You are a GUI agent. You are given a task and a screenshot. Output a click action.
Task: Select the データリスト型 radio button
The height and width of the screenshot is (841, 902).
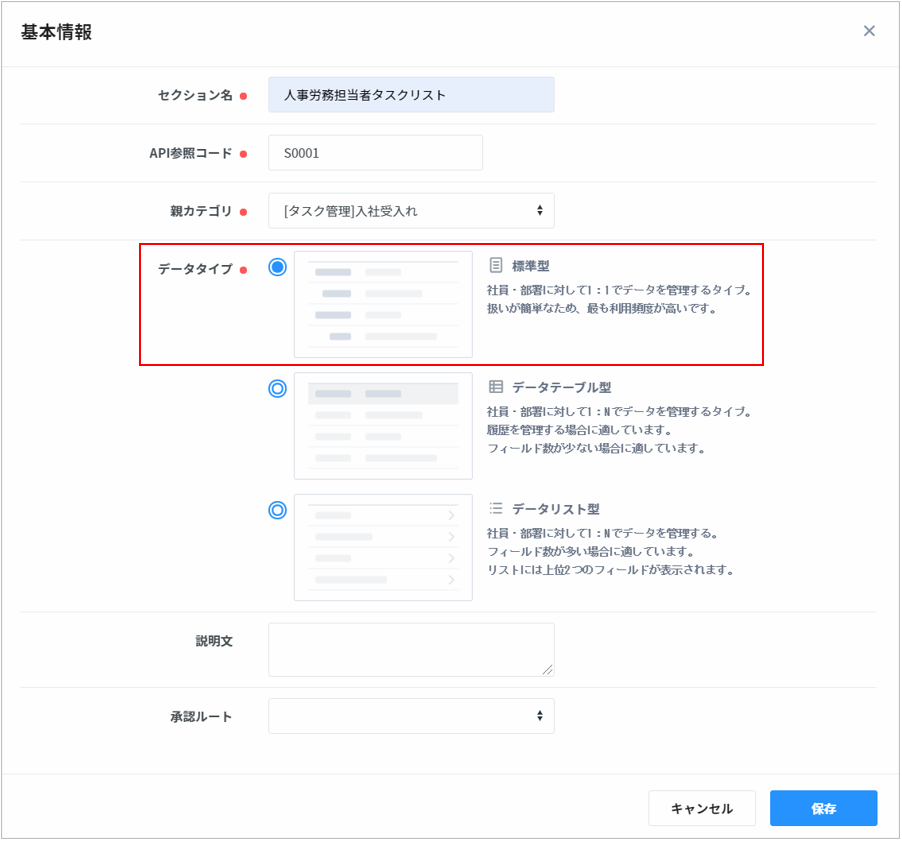tap(278, 510)
